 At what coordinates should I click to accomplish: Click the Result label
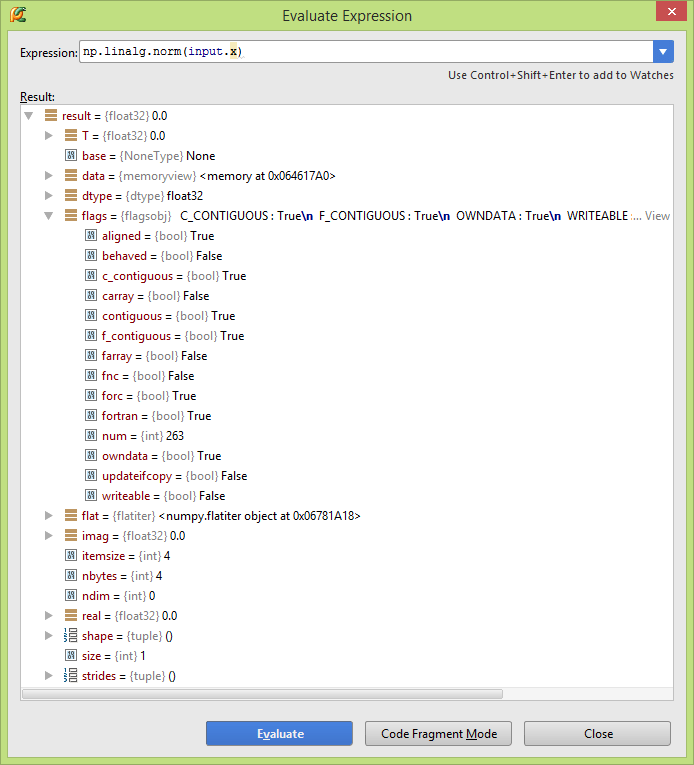[37, 97]
